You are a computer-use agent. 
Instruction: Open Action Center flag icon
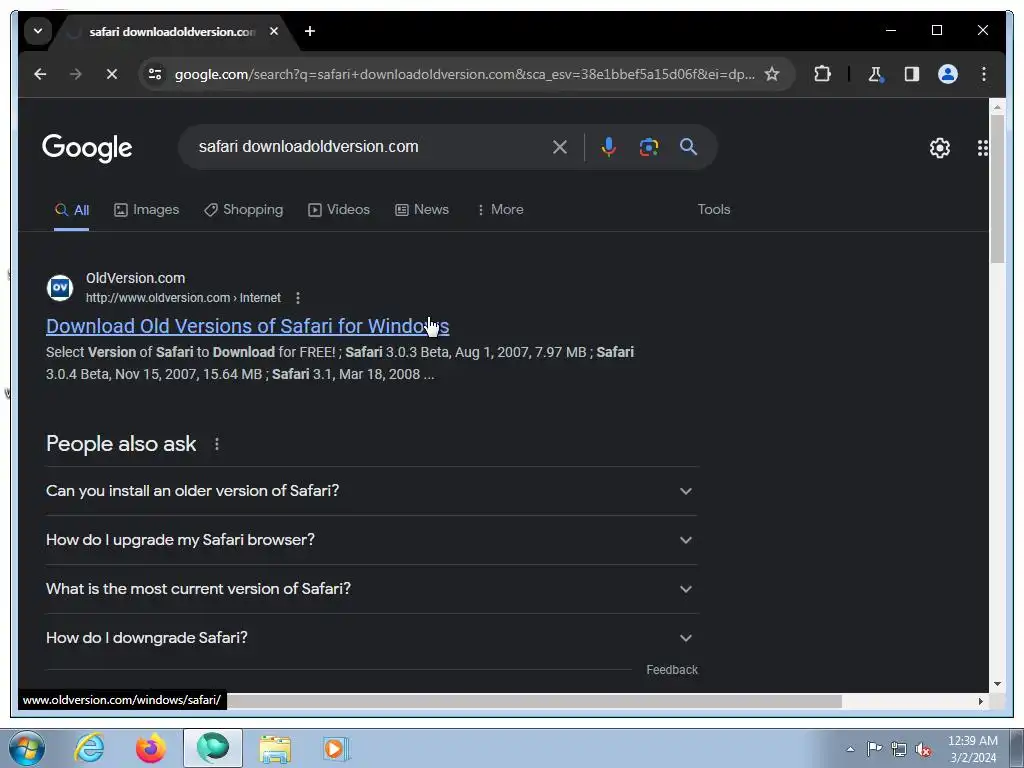[x=874, y=749]
